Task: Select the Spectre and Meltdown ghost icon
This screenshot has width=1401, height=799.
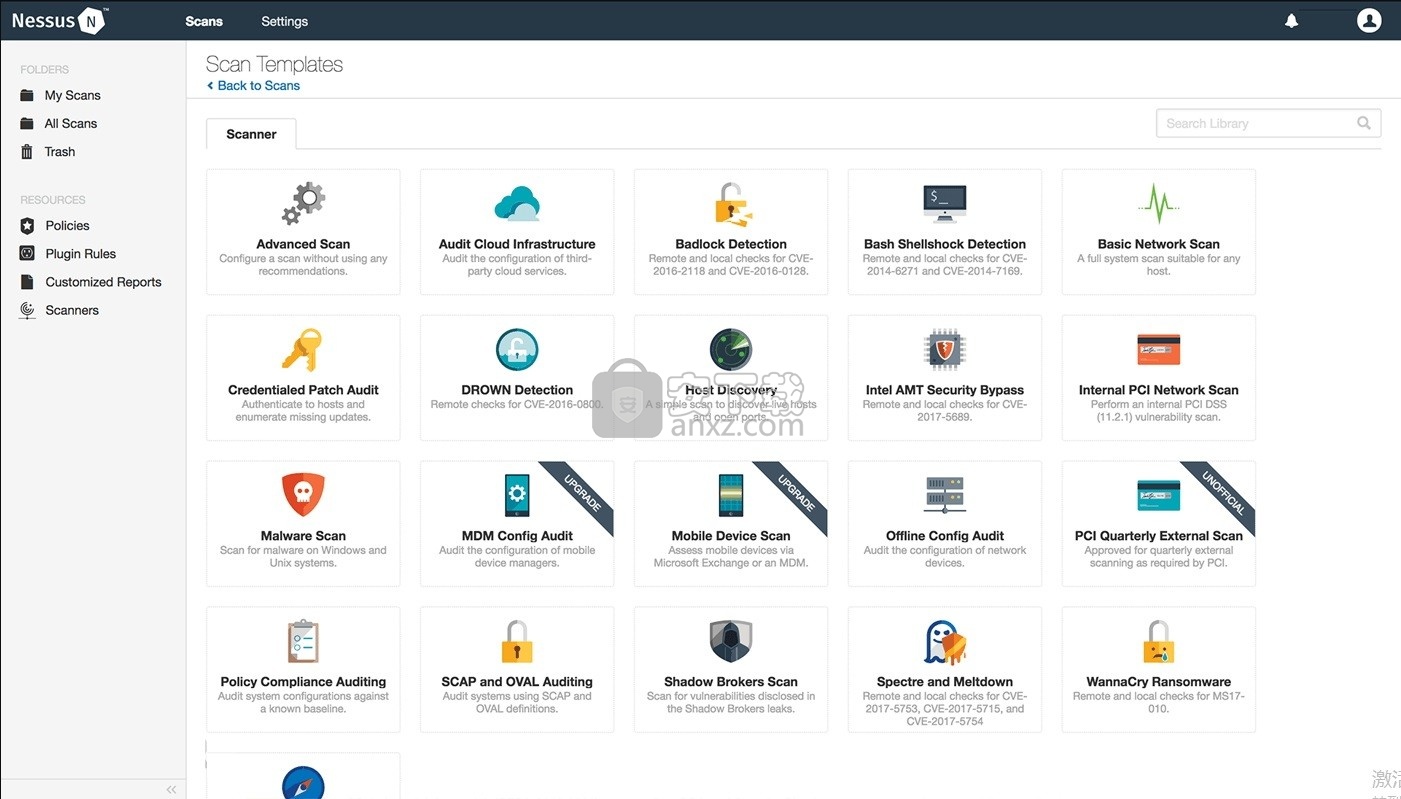Action: pos(945,642)
